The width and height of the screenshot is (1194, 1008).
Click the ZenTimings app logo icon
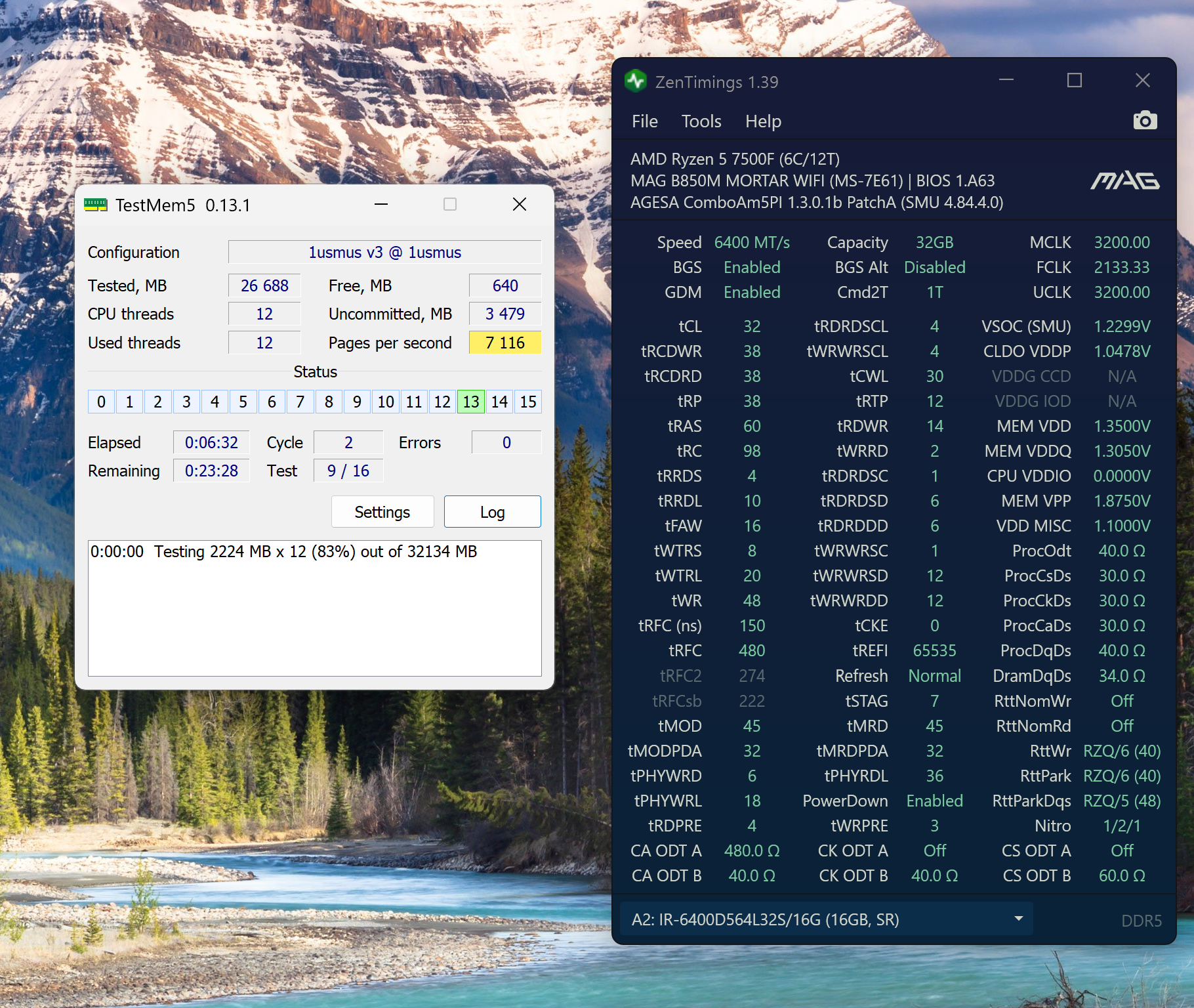(635, 81)
